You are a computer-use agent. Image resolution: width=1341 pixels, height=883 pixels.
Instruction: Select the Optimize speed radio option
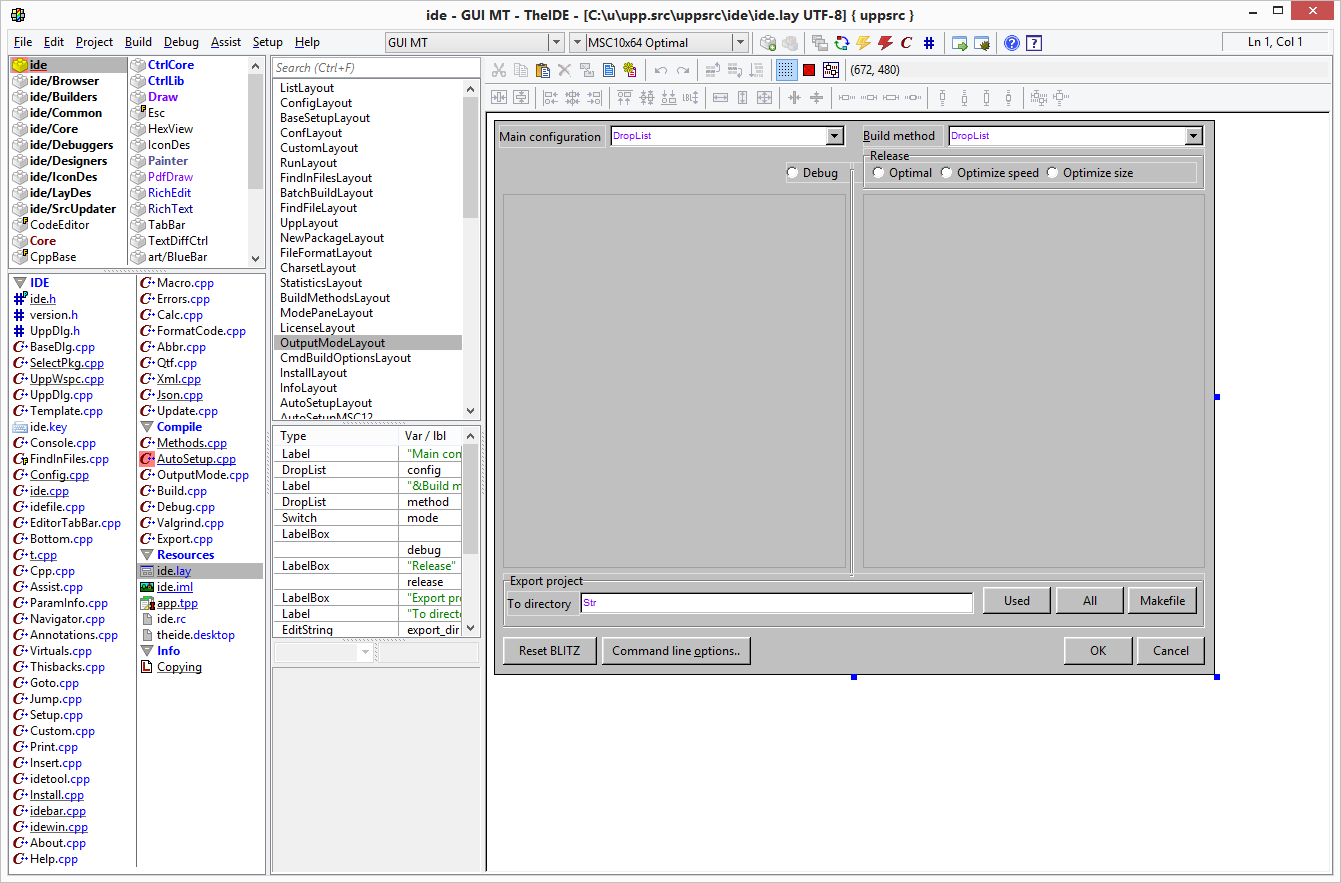946,173
